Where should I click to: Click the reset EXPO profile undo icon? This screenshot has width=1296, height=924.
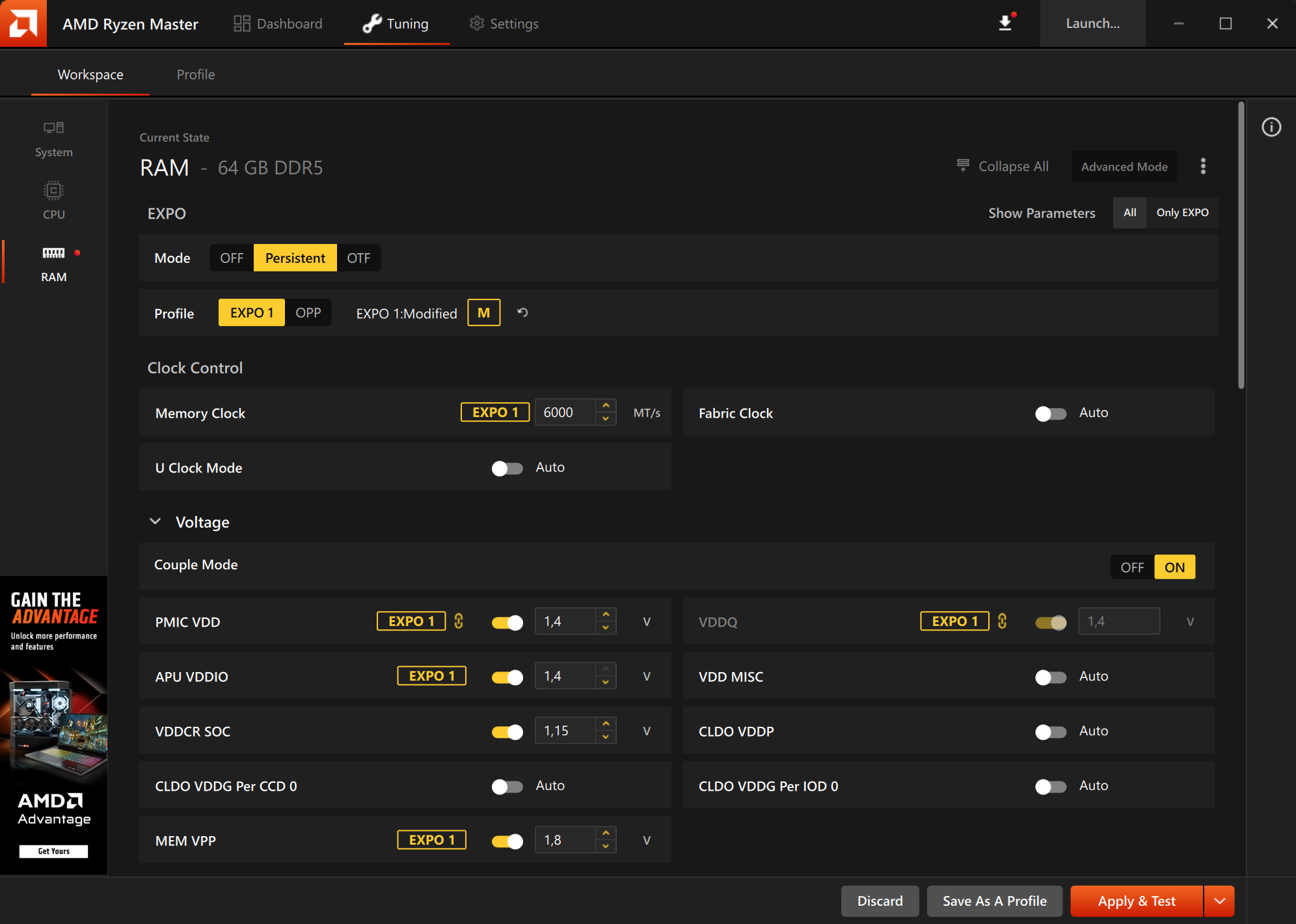pos(522,313)
